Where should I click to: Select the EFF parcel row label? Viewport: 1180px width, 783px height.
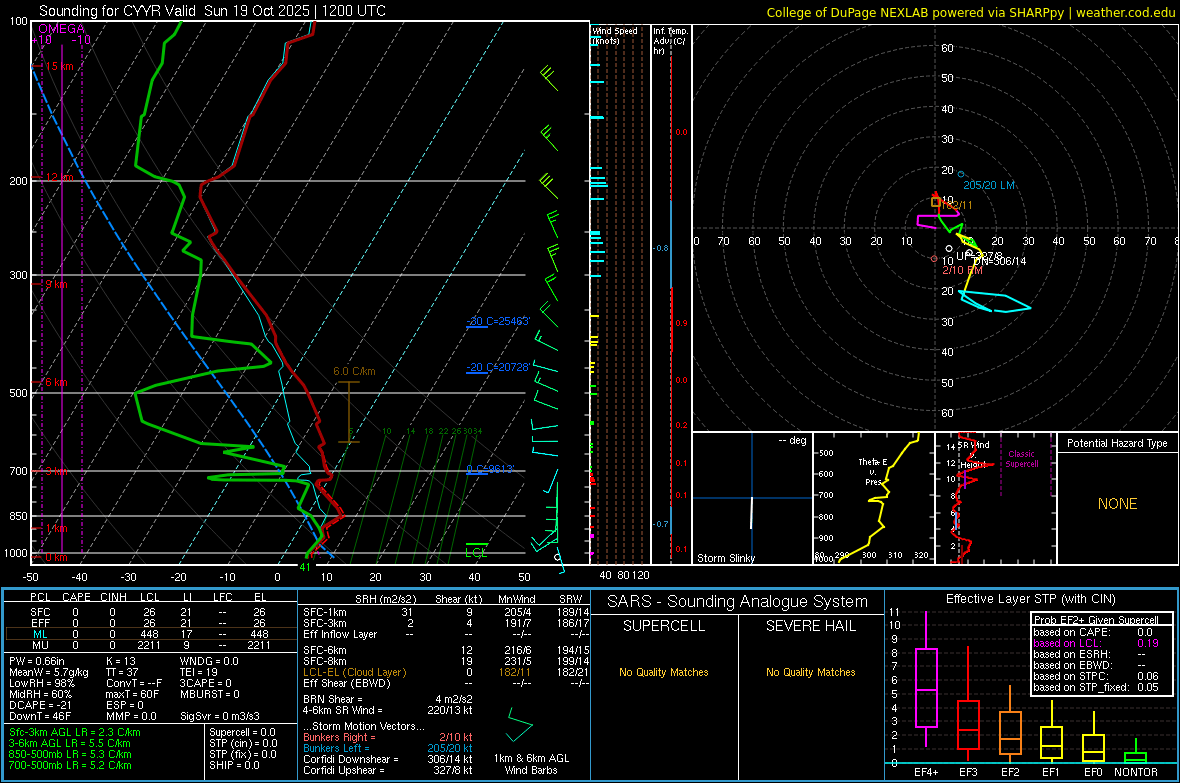pyautogui.click(x=40, y=623)
